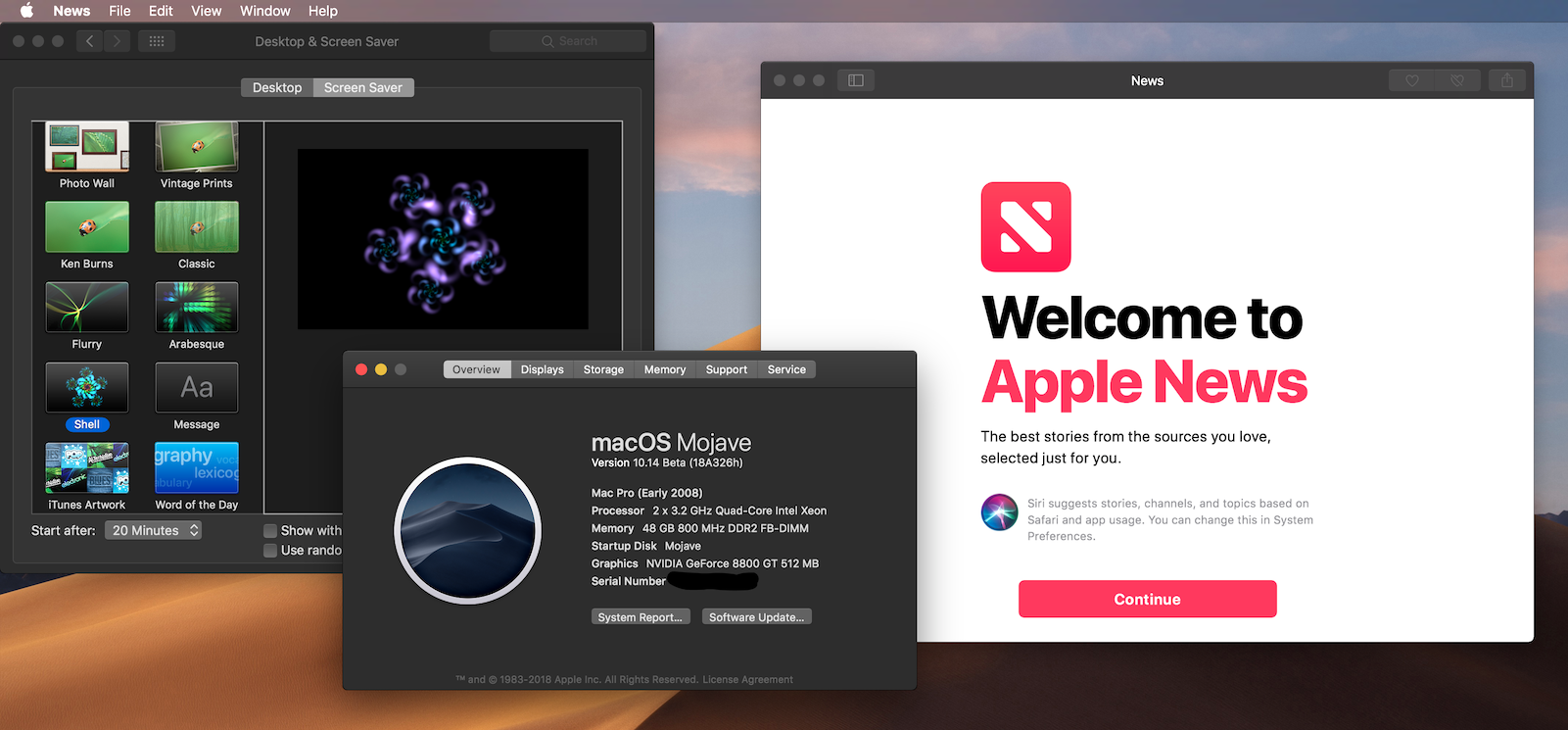Go forward in Desktop & Screen Saver preferences
1568x730 pixels.
[x=117, y=41]
